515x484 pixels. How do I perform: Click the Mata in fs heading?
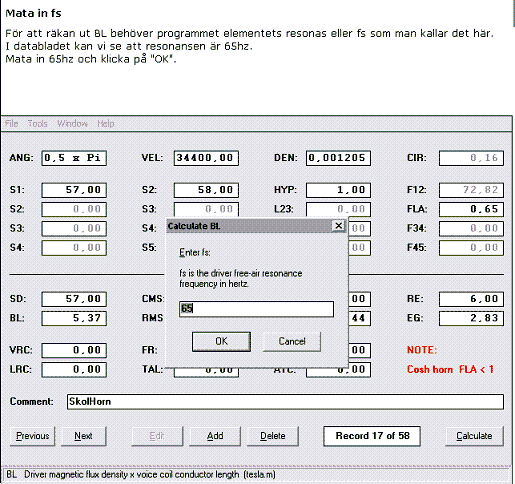(33, 13)
